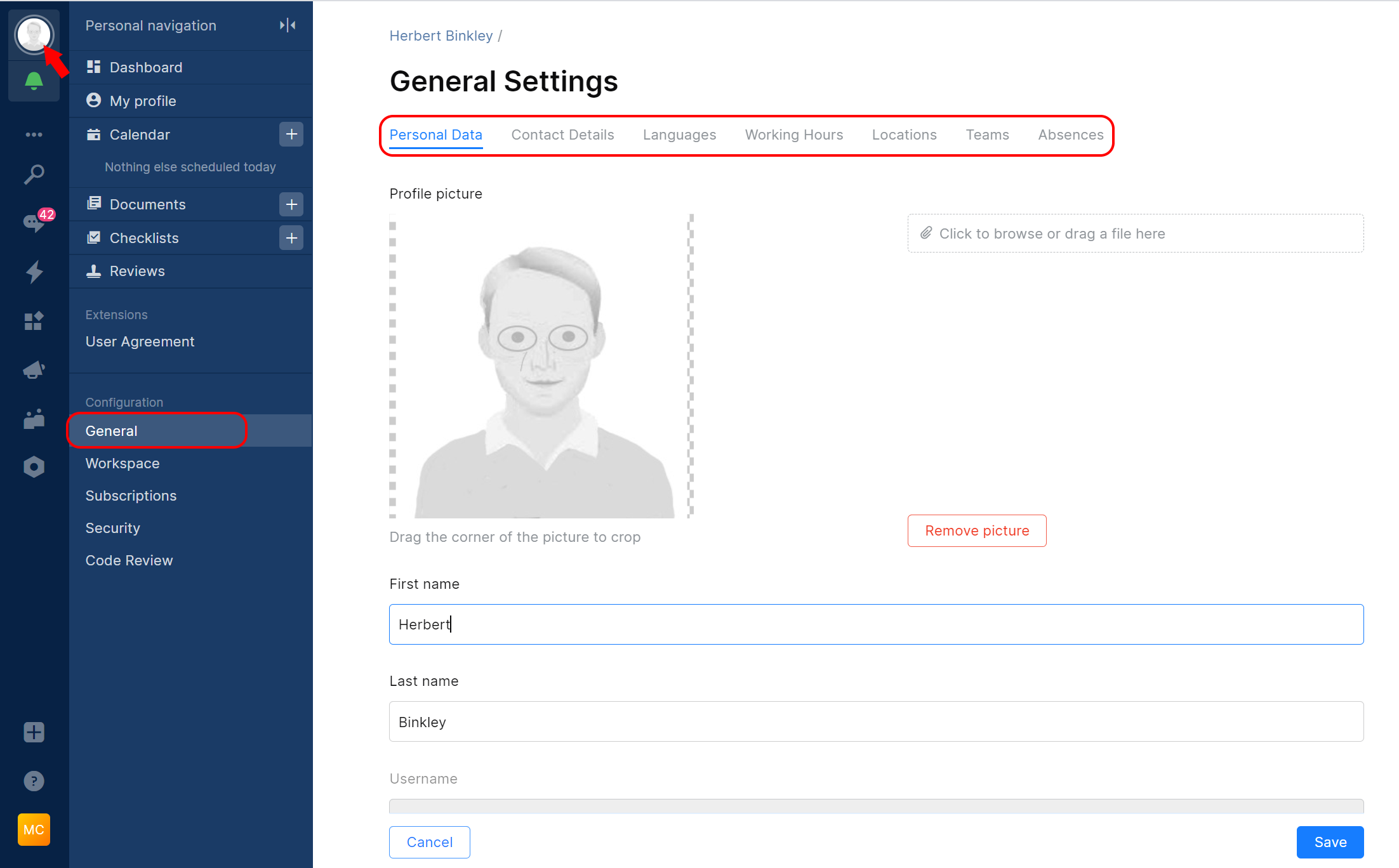Open chats icon with 42 badge
The height and width of the screenshot is (868, 1399).
(x=34, y=222)
